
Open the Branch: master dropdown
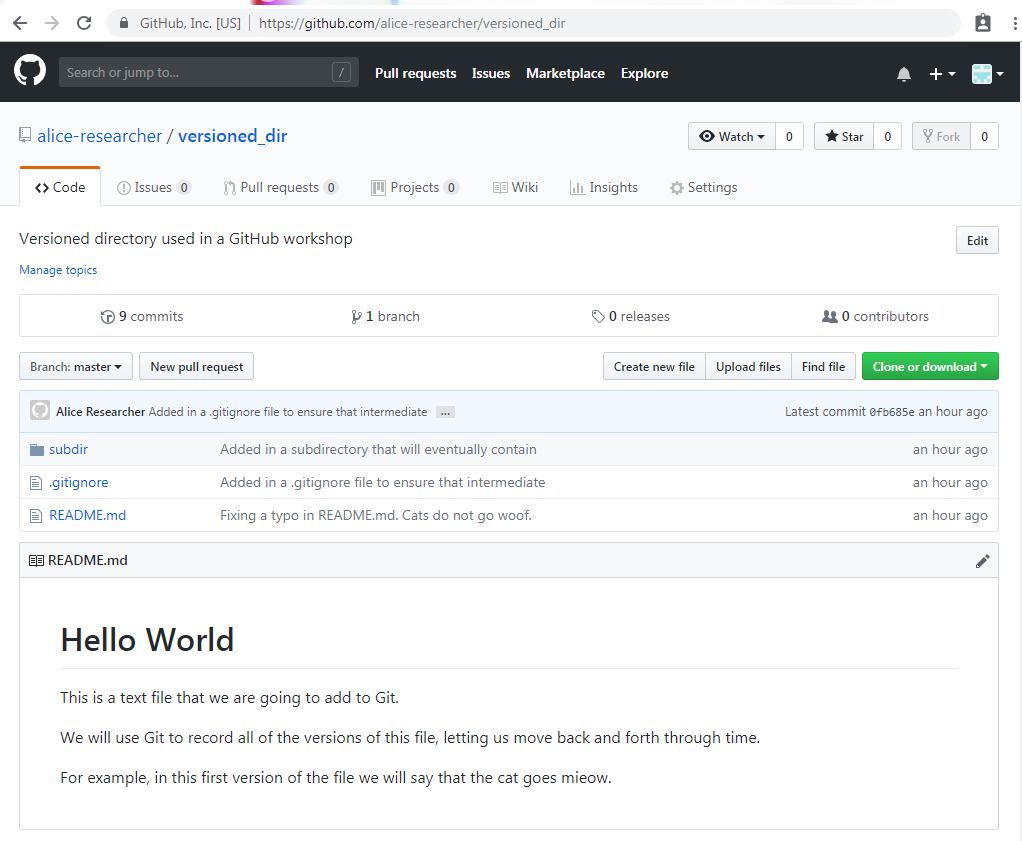pos(75,366)
